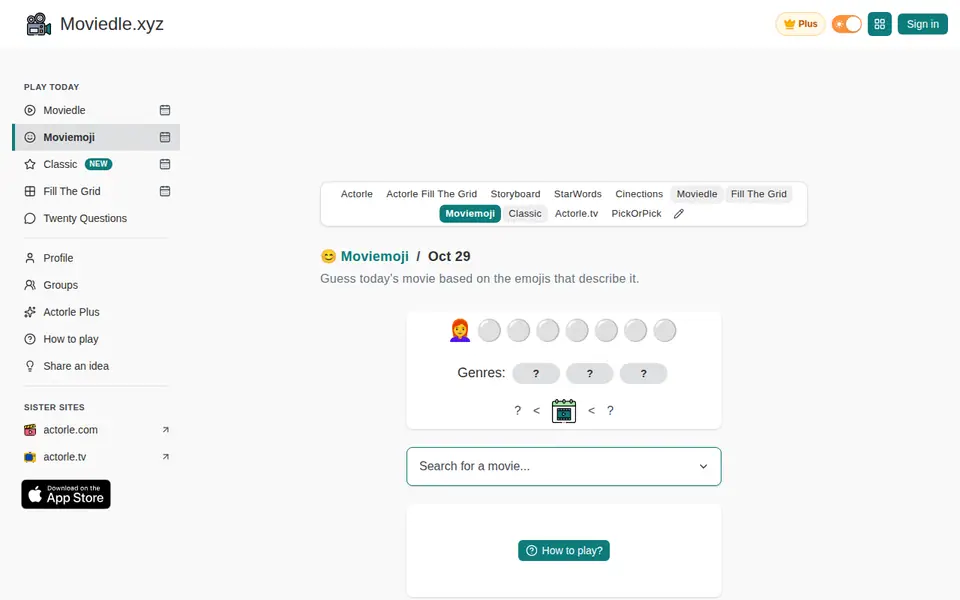The height and width of the screenshot is (600, 960).
Task: Focus the Search for a movie field
Action: [x=564, y=467]
